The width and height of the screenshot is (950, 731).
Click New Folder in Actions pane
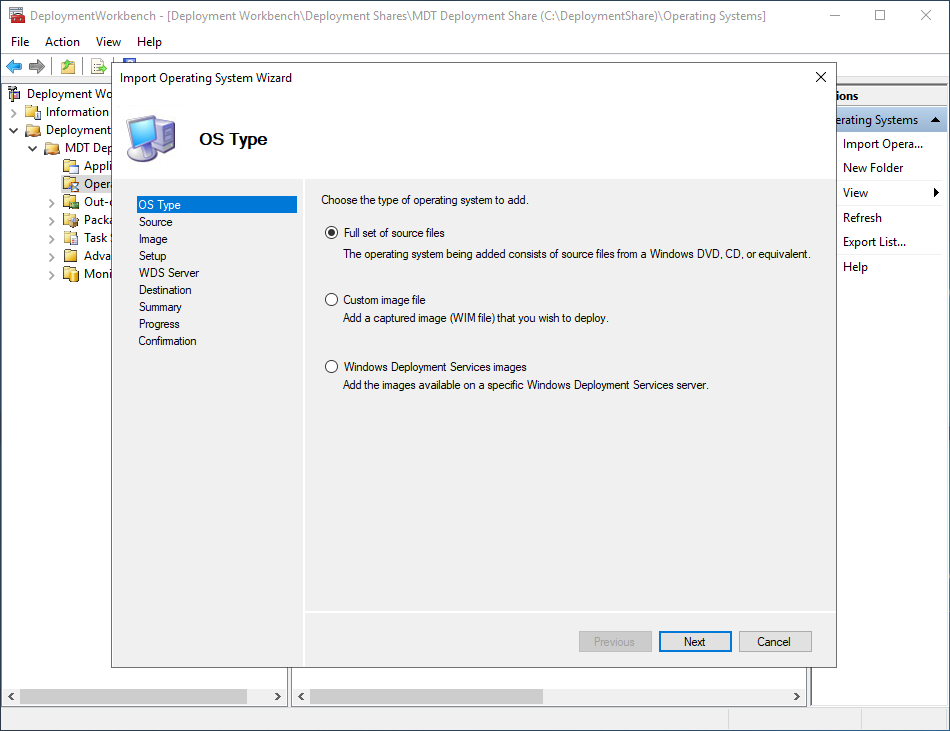[x=872, y=168]
